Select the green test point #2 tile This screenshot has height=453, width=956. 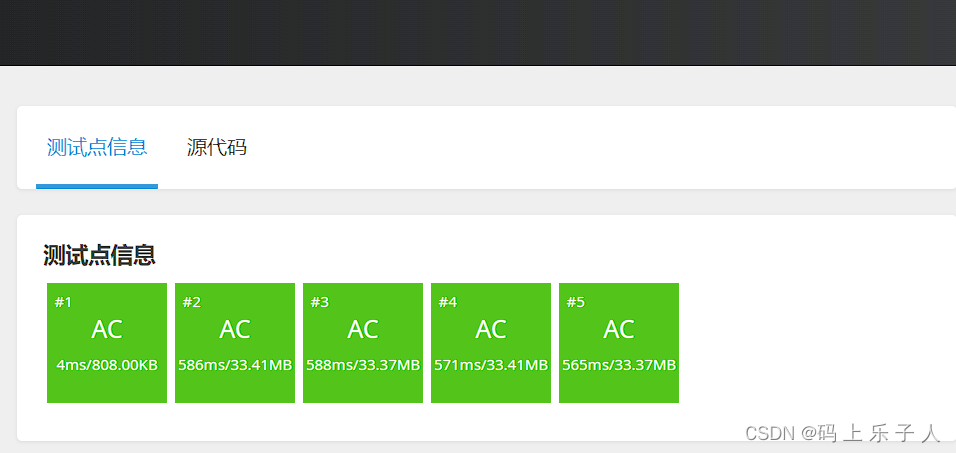click(x=235, y=343)
